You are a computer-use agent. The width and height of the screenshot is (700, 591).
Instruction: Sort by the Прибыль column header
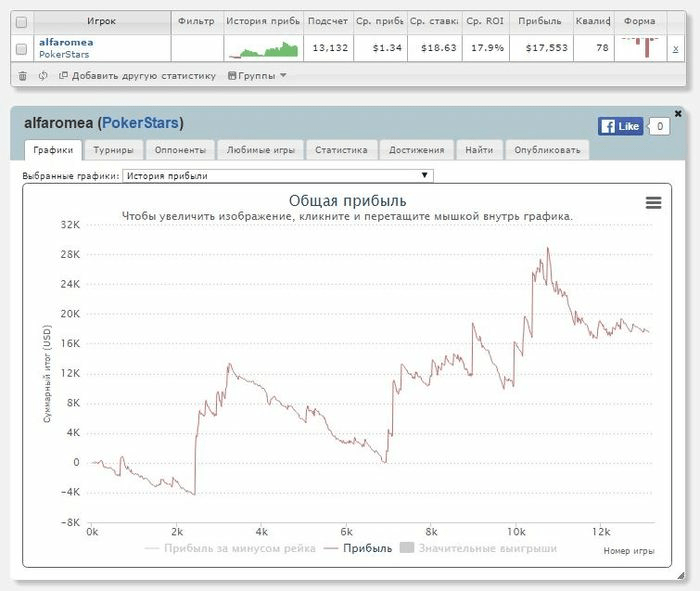tap(540, 21)
